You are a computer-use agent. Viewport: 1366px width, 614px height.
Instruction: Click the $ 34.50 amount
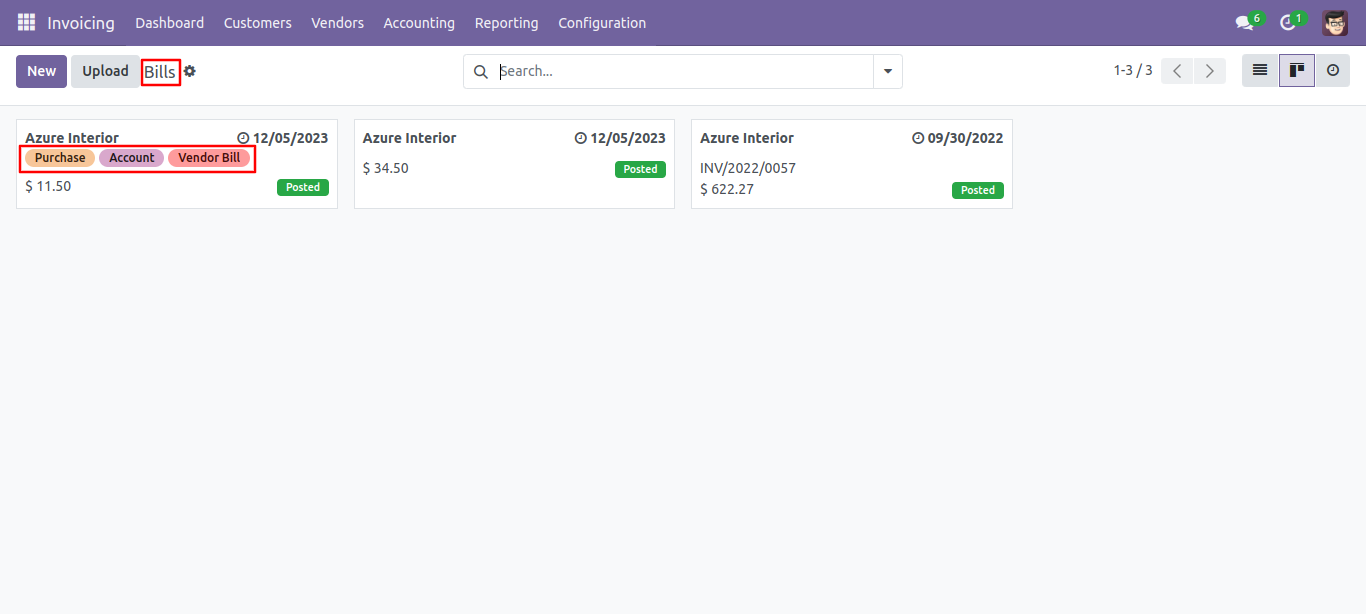[x=386, y=168]
